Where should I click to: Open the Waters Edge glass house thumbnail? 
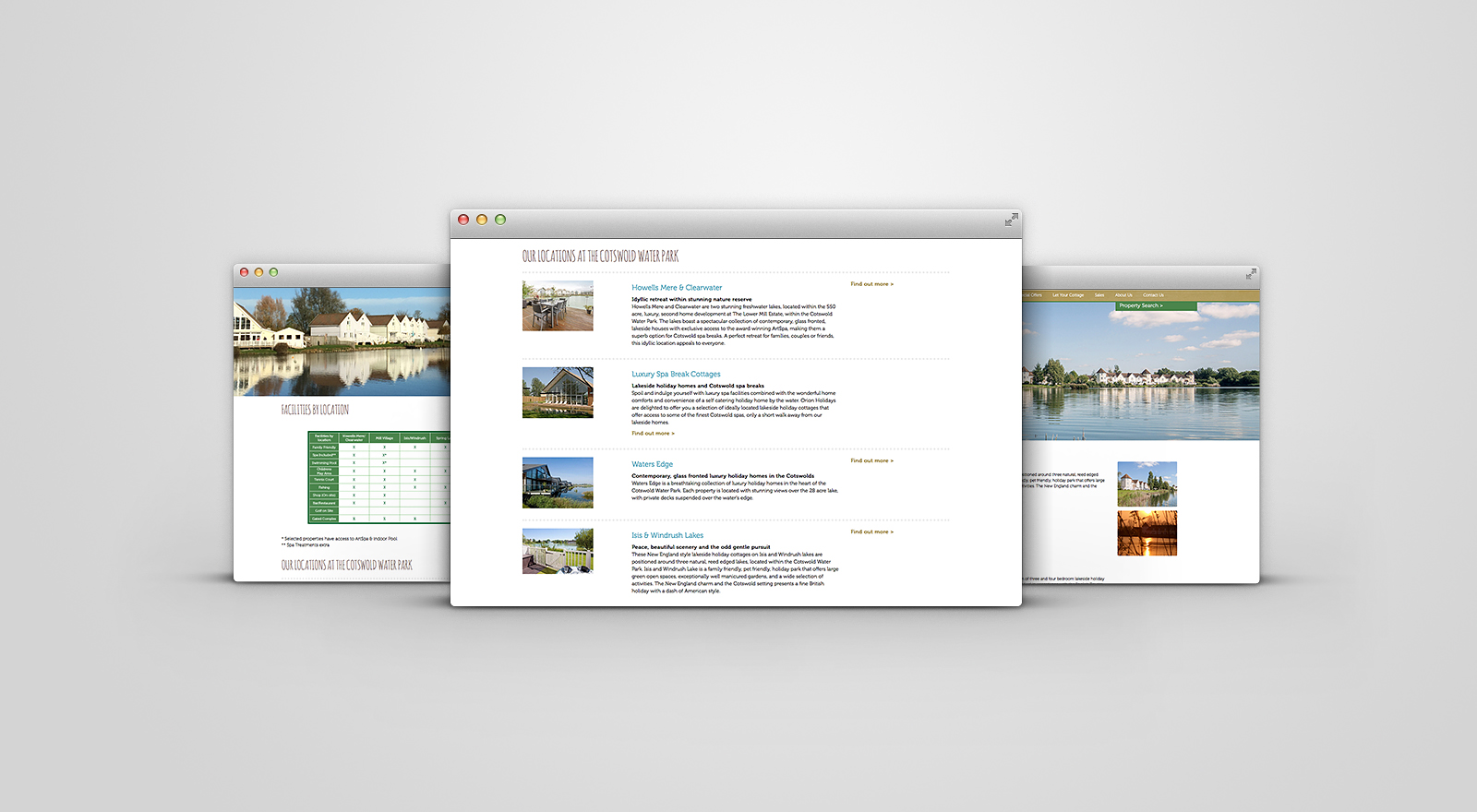pos(558,483)
